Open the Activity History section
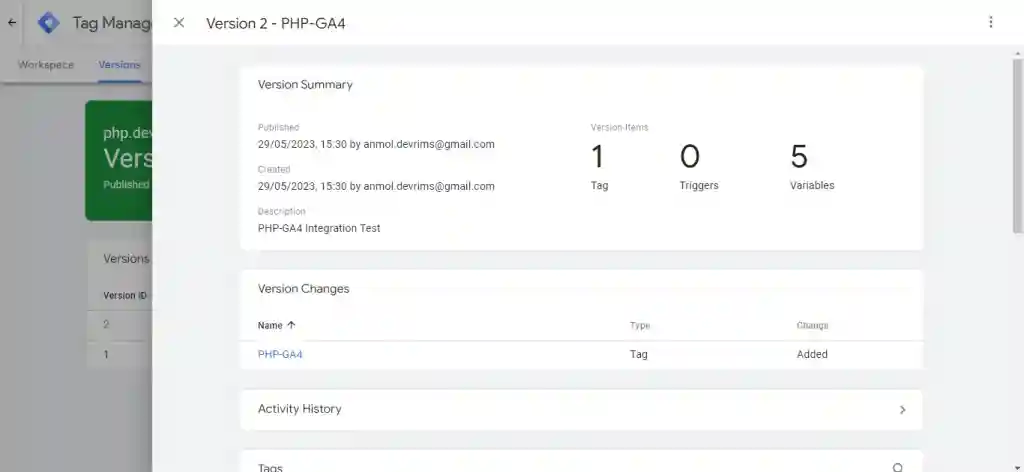The width and height of the screenshot is (1024, 472). (x=581, y=409)
